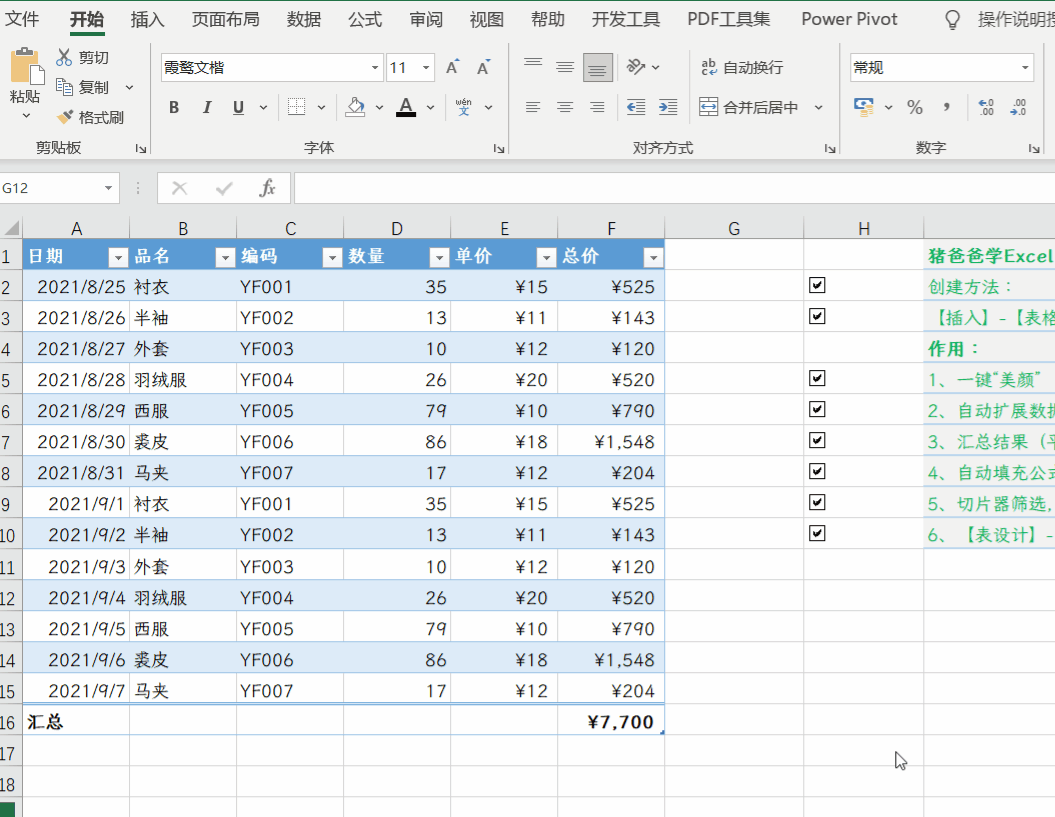
Task: Decrease font size with the smaller A
Action: tap(484, 67)
